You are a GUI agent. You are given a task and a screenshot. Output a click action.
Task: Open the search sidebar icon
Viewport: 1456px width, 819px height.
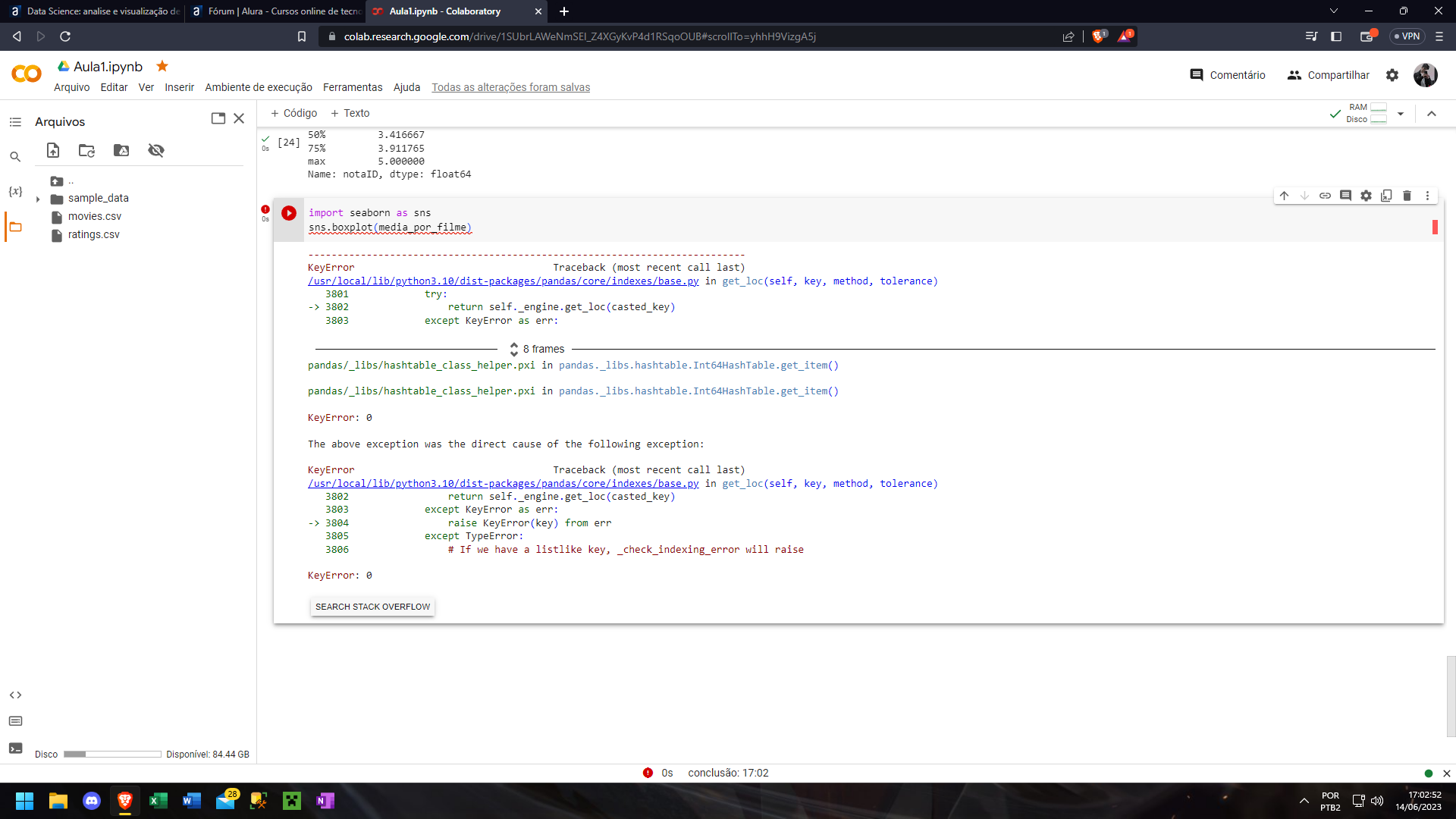tap(15, 157)
